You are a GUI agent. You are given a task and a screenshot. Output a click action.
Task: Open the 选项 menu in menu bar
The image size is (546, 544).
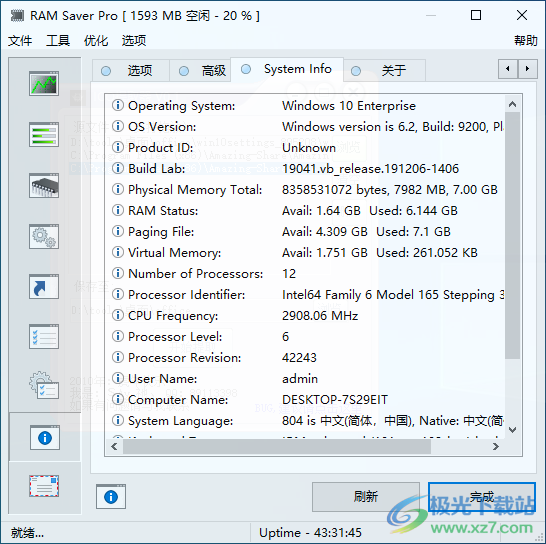coord(134,40)
